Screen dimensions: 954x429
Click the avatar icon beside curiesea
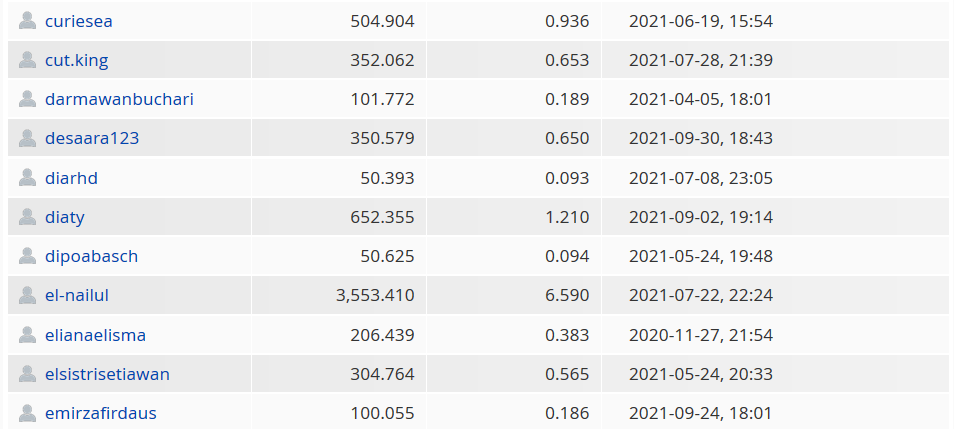pyautogui.click(x=27, y=21)
